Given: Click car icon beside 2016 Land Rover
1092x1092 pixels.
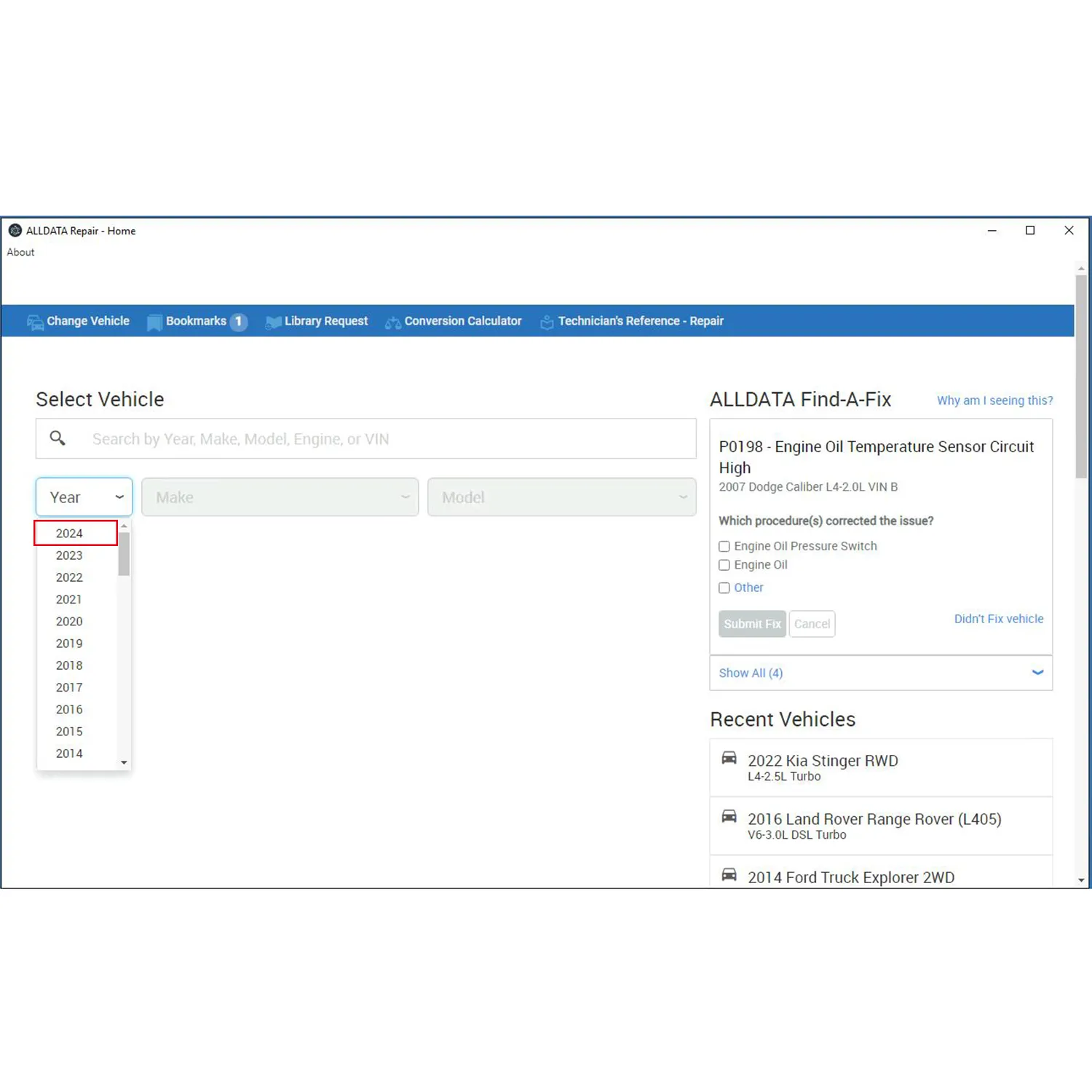Looking at the screenshot, I should (729, 817).
